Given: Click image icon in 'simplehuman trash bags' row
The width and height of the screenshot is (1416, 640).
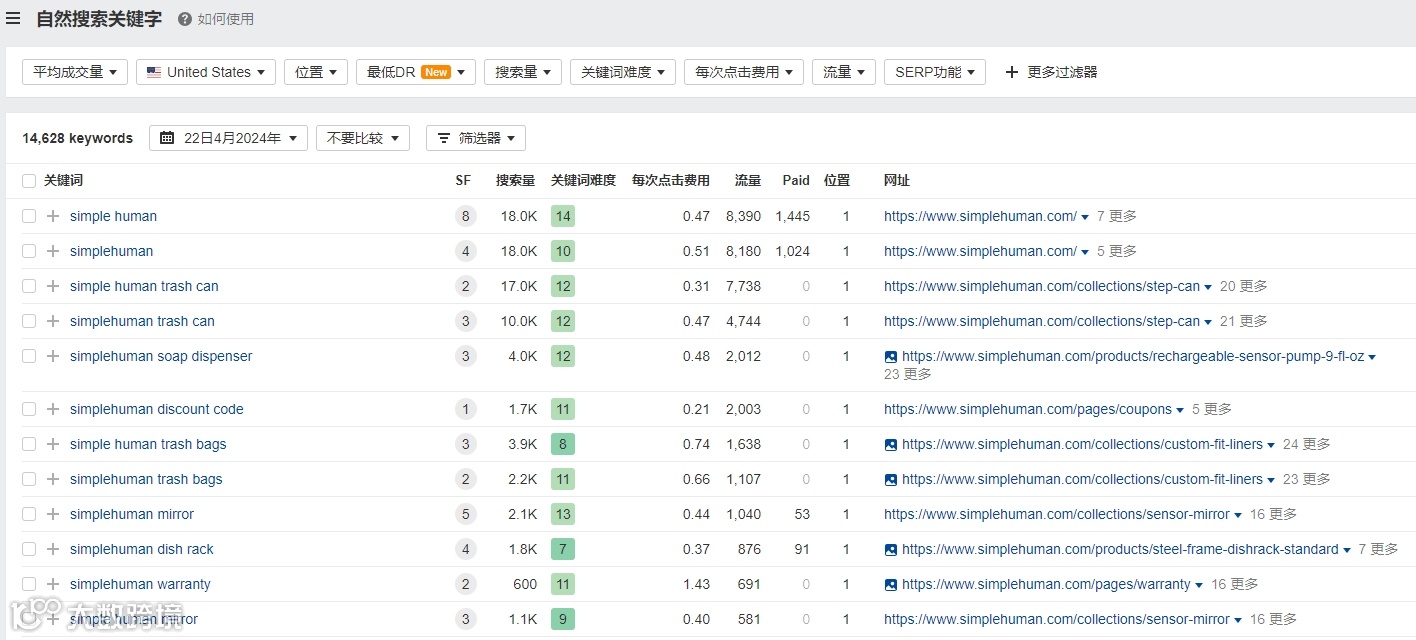Looking at the screenshot, I should coord(891,479).
